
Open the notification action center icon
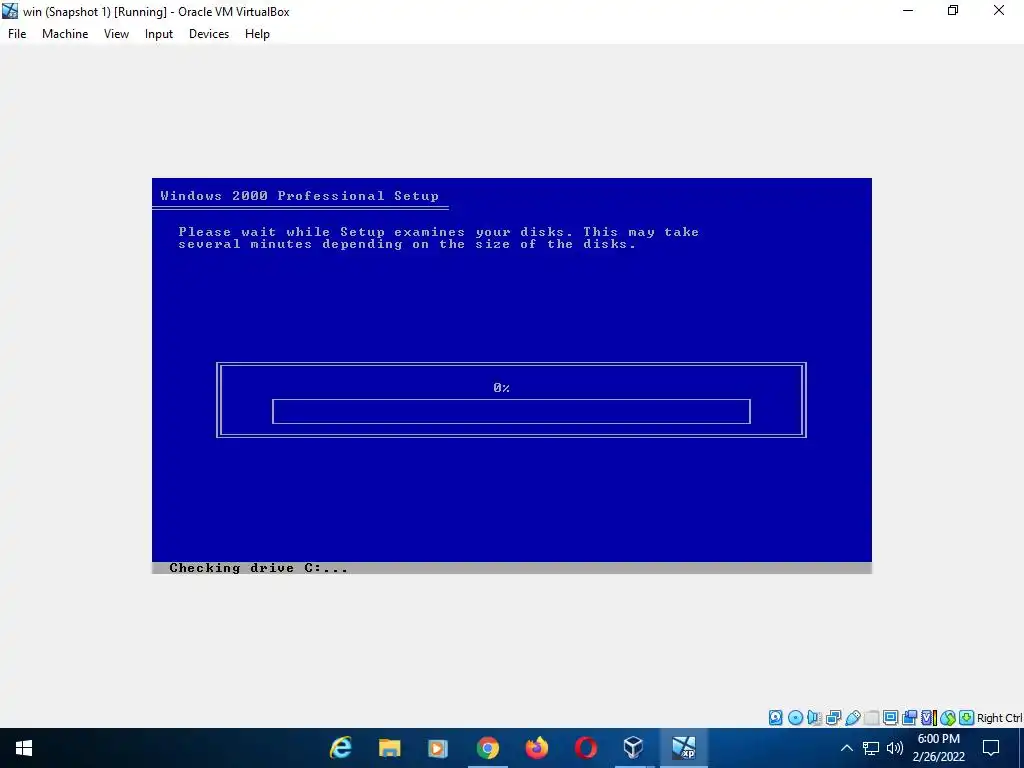point(991,748)
